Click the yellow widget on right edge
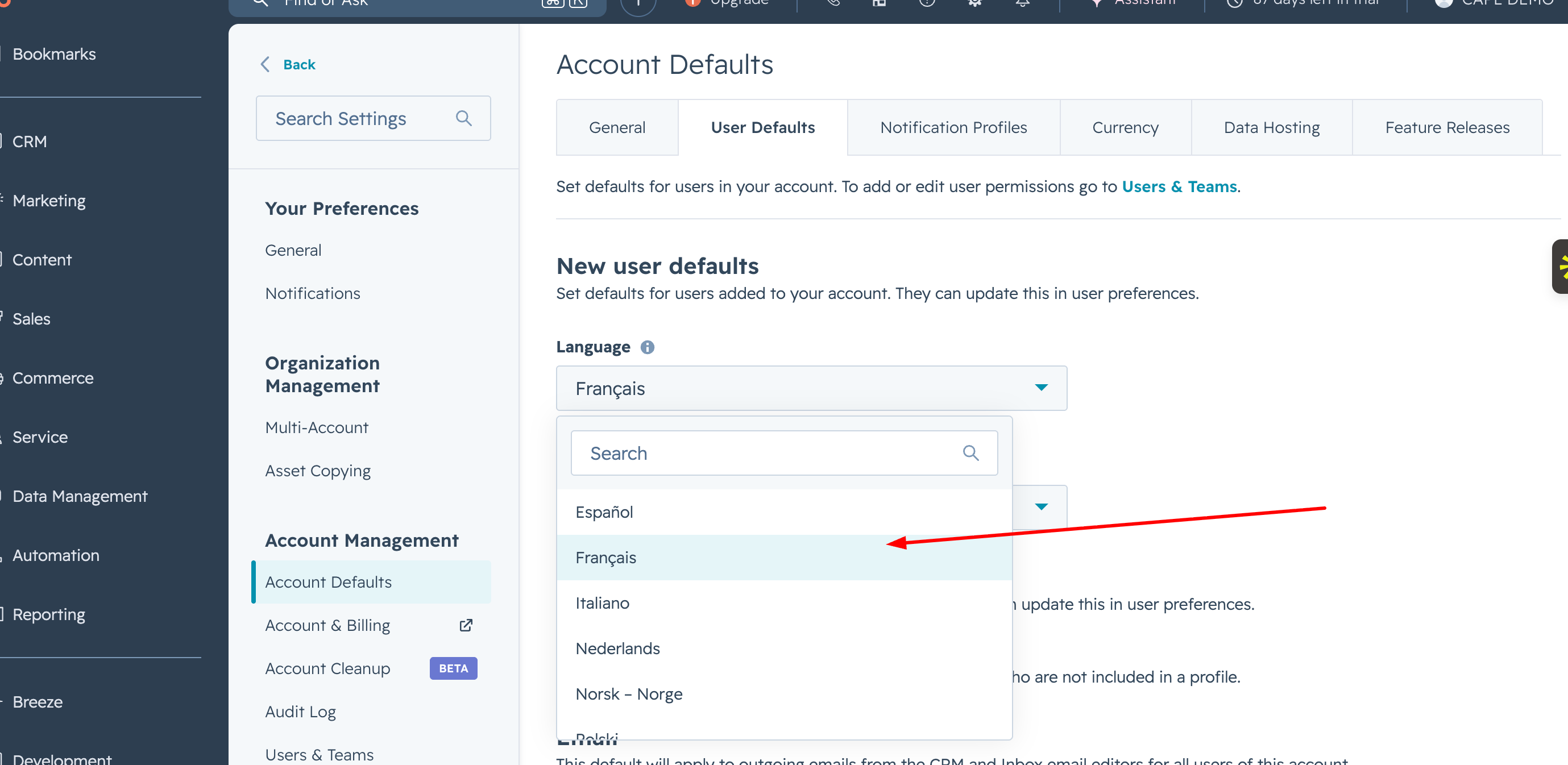The width and height of the screenshot is (1568, 765). click(1560, 267)
